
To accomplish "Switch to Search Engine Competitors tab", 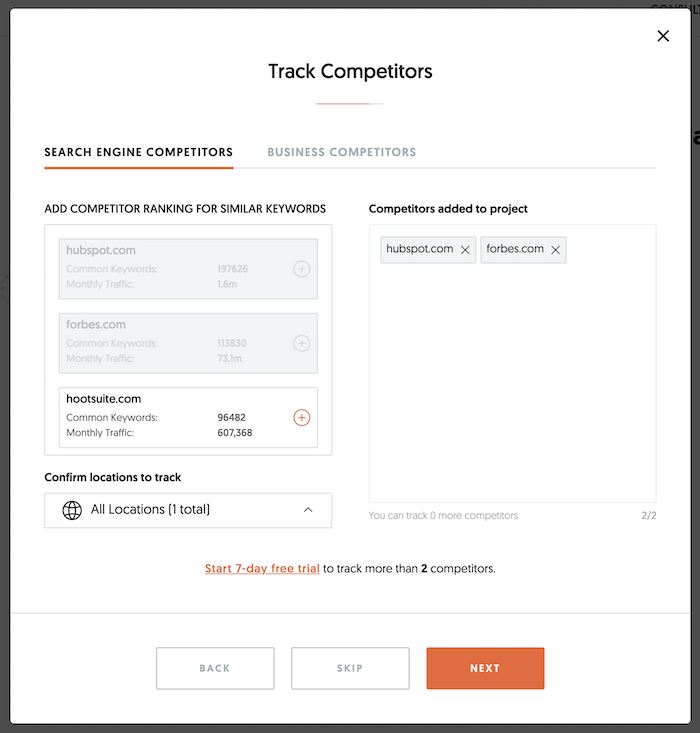I will click(x=139, y=153).
